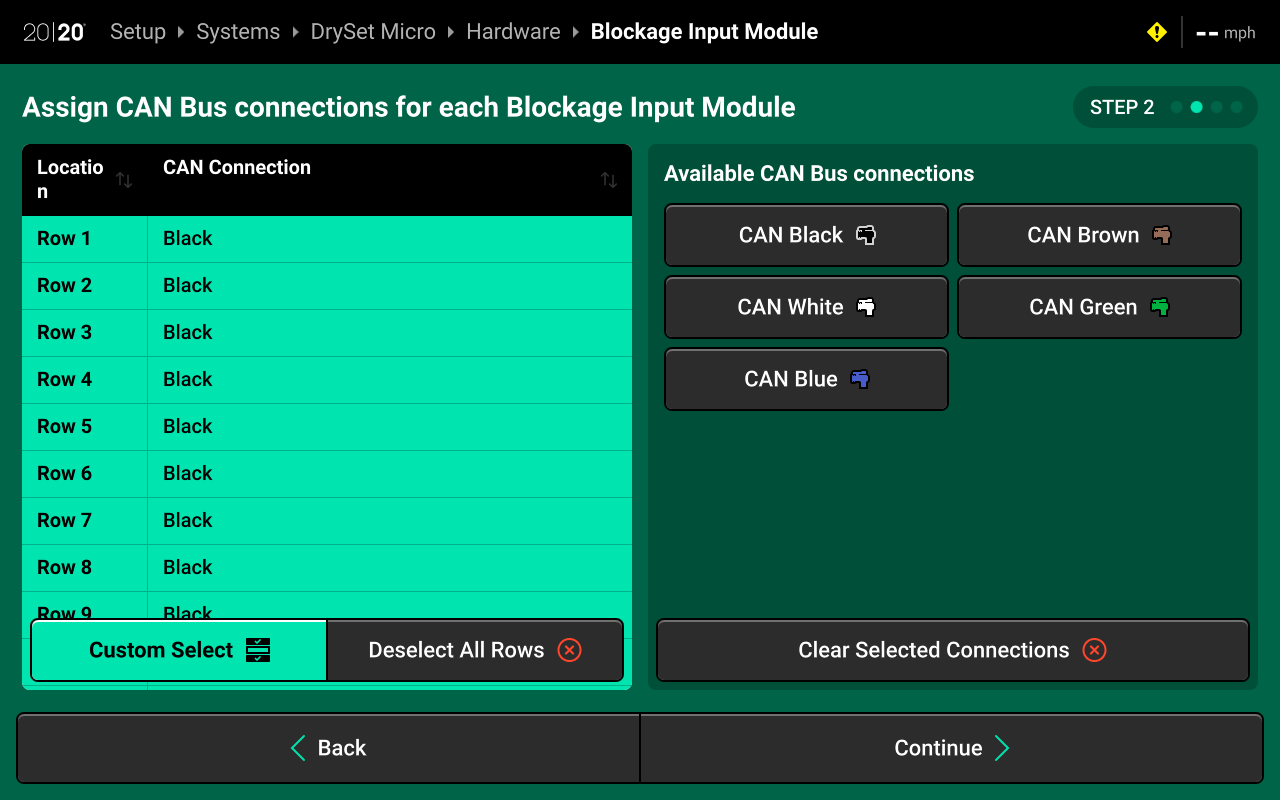Open Setup in the breadcrumb
This screenshot has width=1280, height=800.
coord(138,32)
